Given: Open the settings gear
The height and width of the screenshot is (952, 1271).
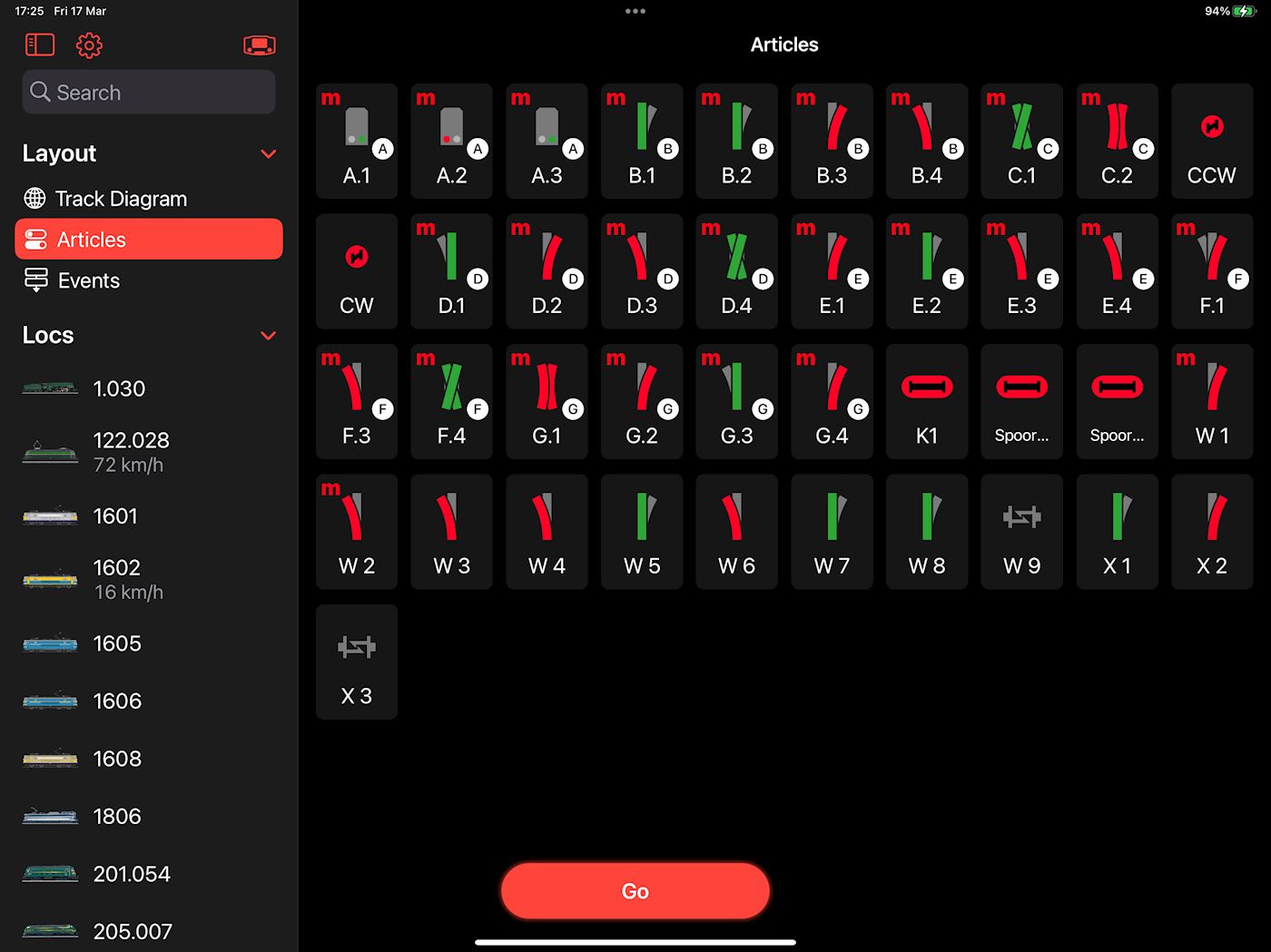Looking at the screenshot, I should (89, 44).
